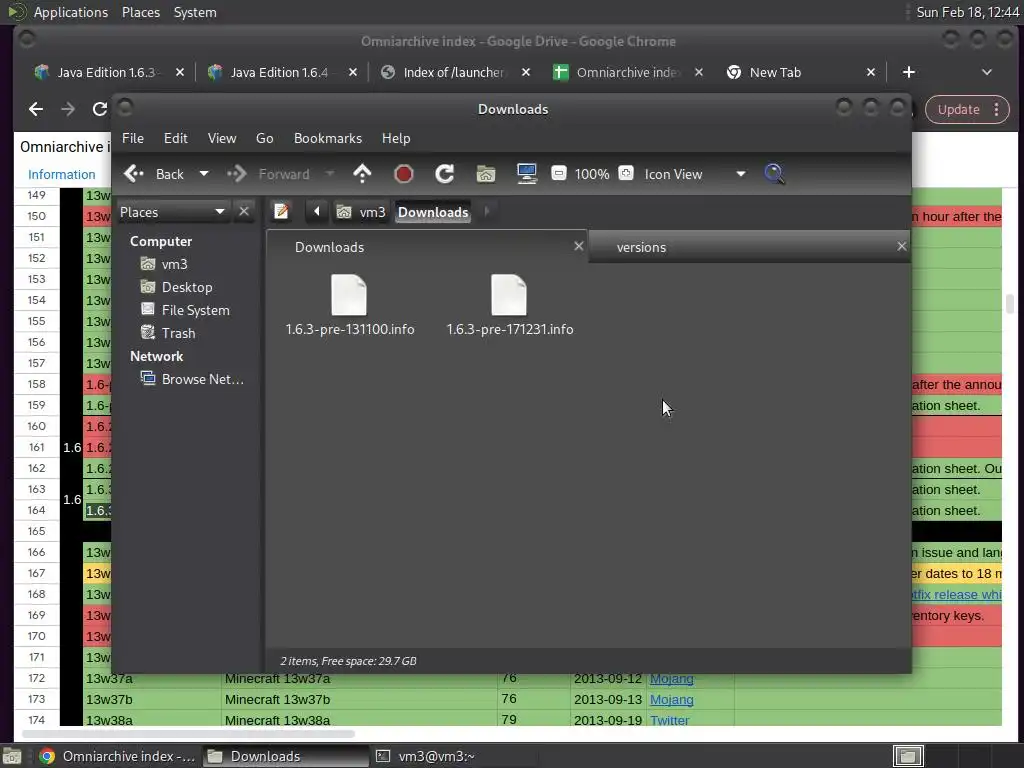Open the System menu in top panel

point(195,12)
